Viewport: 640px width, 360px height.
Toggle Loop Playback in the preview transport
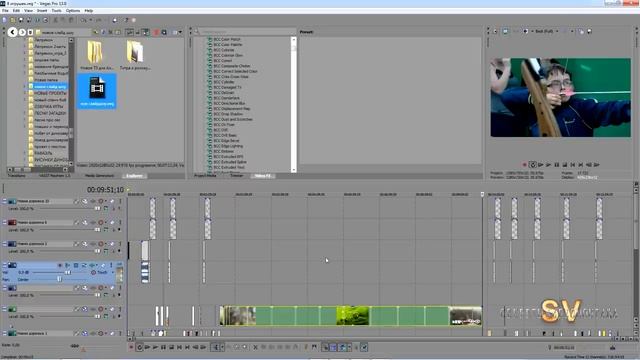[533, 165]
